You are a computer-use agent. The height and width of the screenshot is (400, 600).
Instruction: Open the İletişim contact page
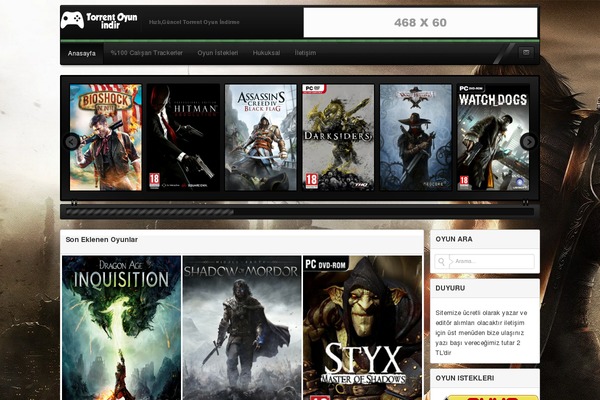304,53
